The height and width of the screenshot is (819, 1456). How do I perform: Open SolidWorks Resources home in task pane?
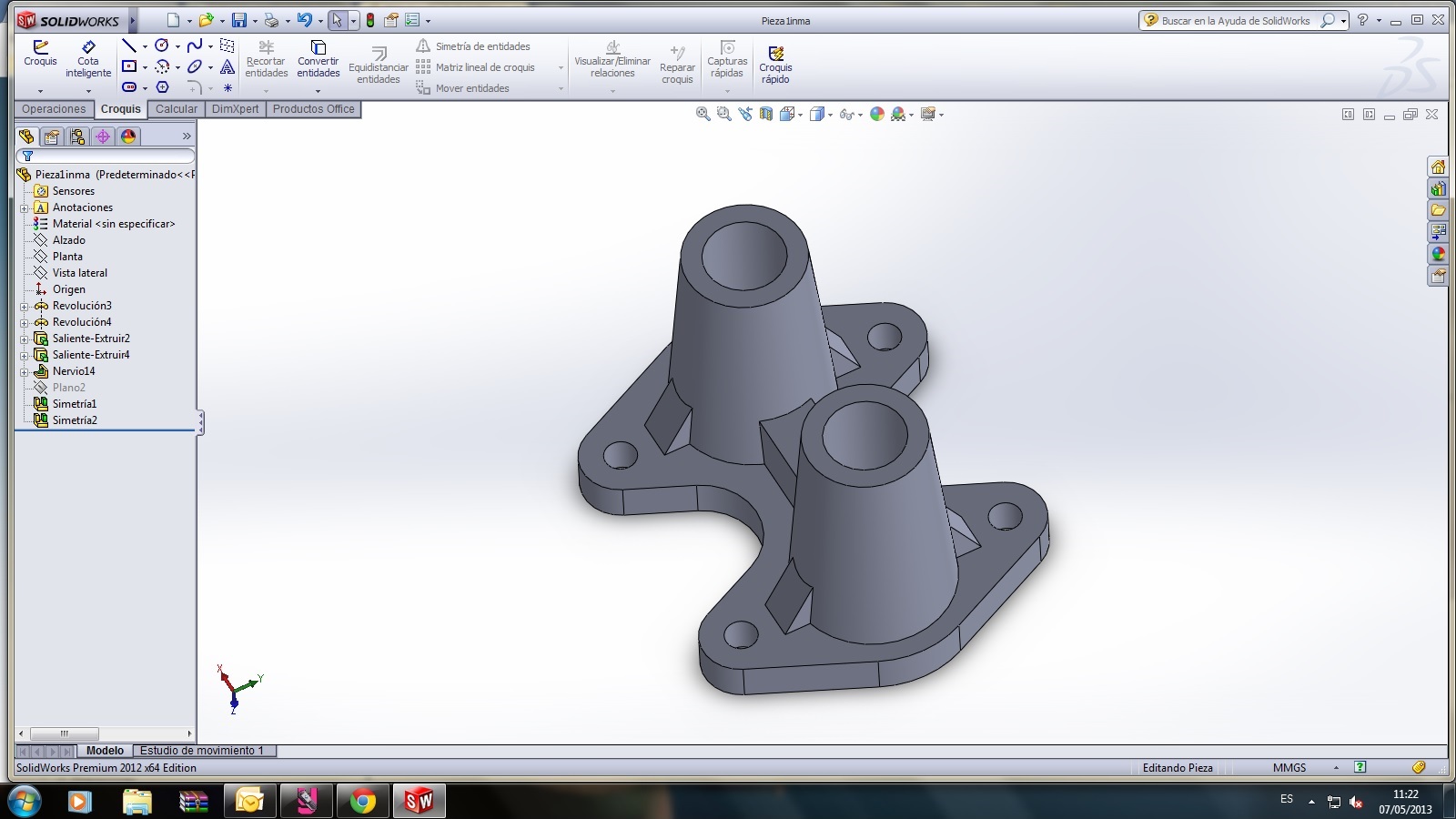click(1438, 167)
